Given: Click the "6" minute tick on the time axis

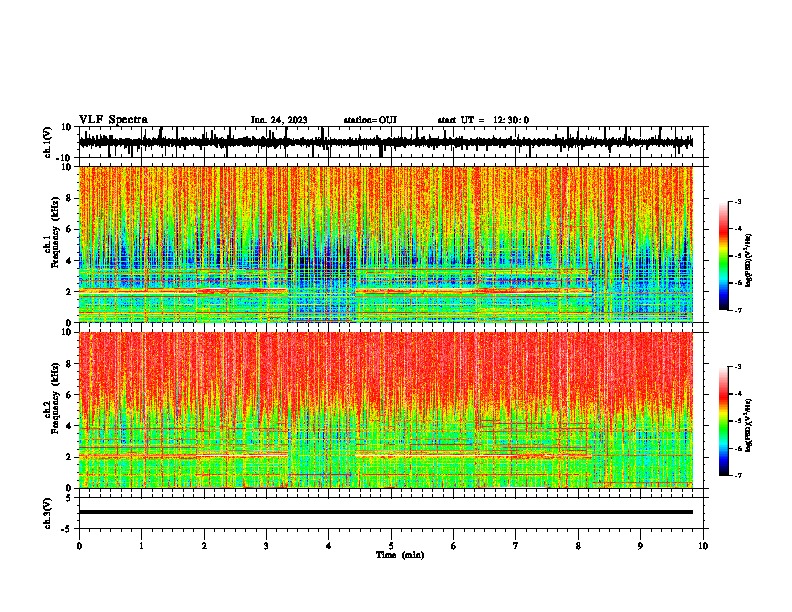Looking at the screenshot, I should pyautogui.click(x=454, y=546).
